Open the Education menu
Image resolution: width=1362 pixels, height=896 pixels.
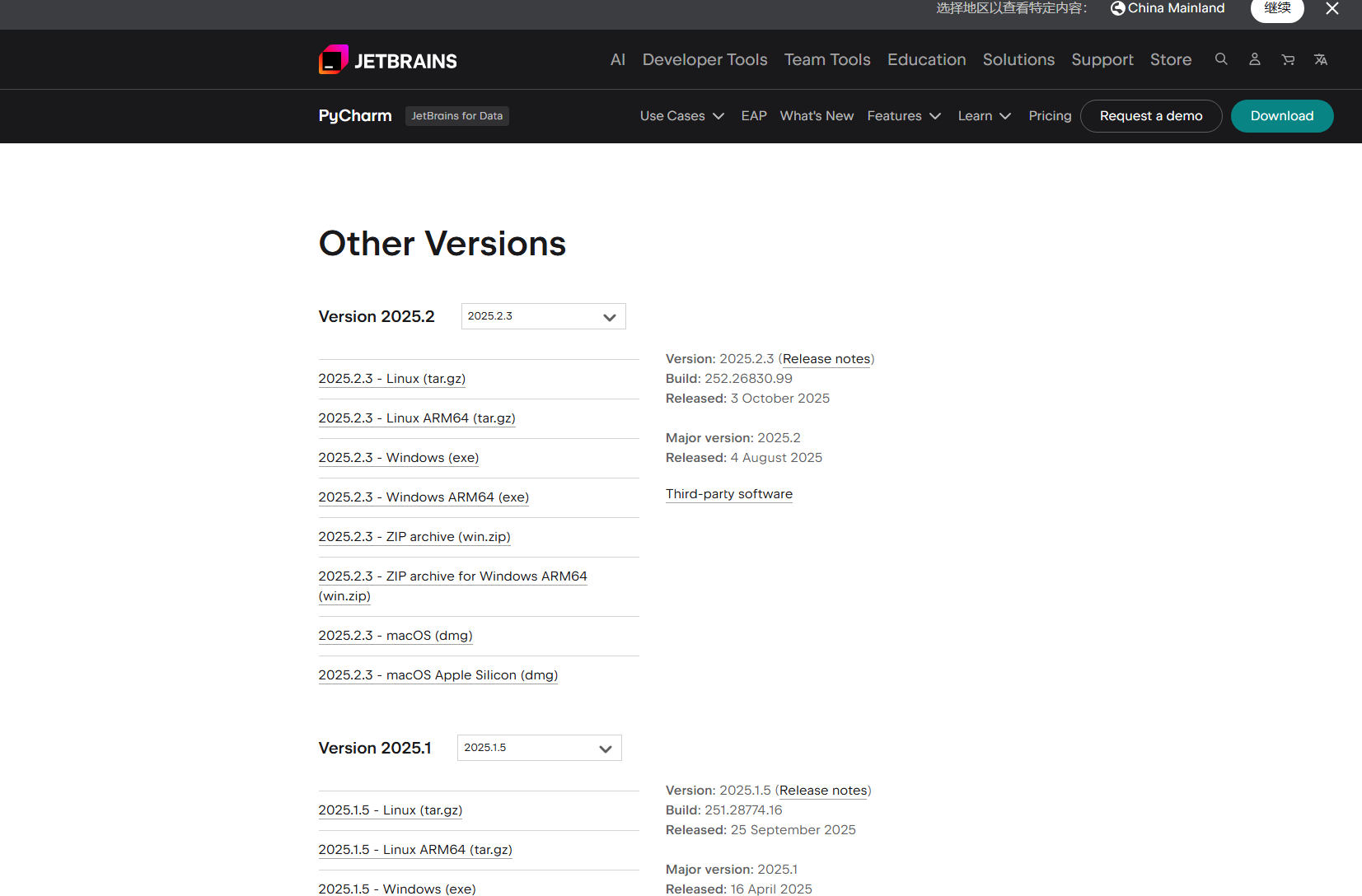[x=927, y=59]
